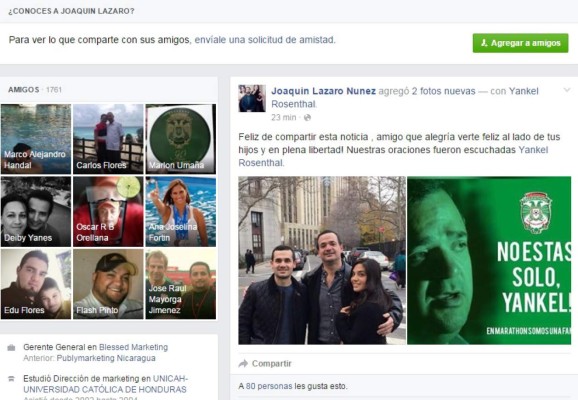Expand the post options chevron
578x400 pixels.
pyautogui.click(x=567, y=90)
